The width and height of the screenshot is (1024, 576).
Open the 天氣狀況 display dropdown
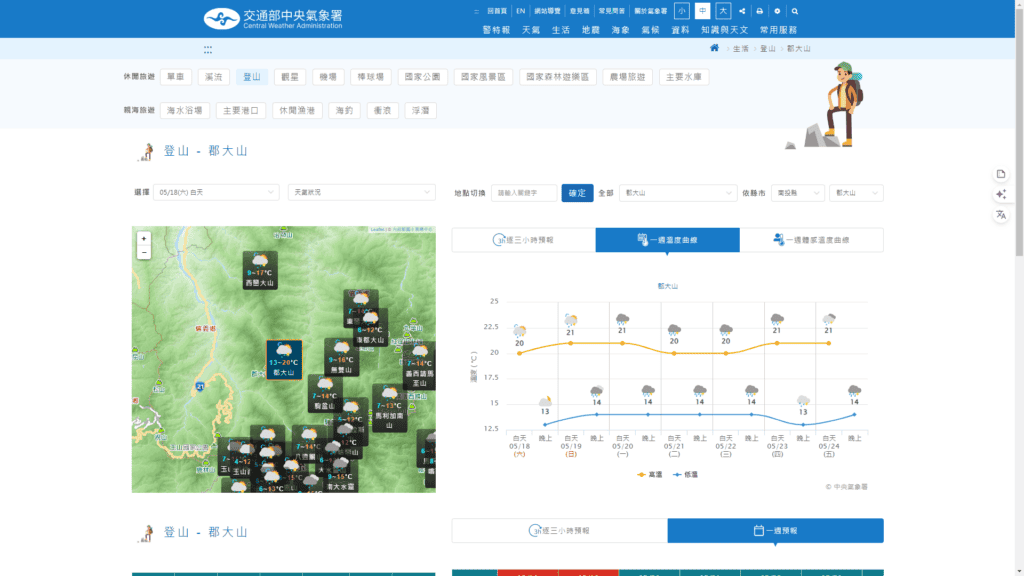[362, 193]
